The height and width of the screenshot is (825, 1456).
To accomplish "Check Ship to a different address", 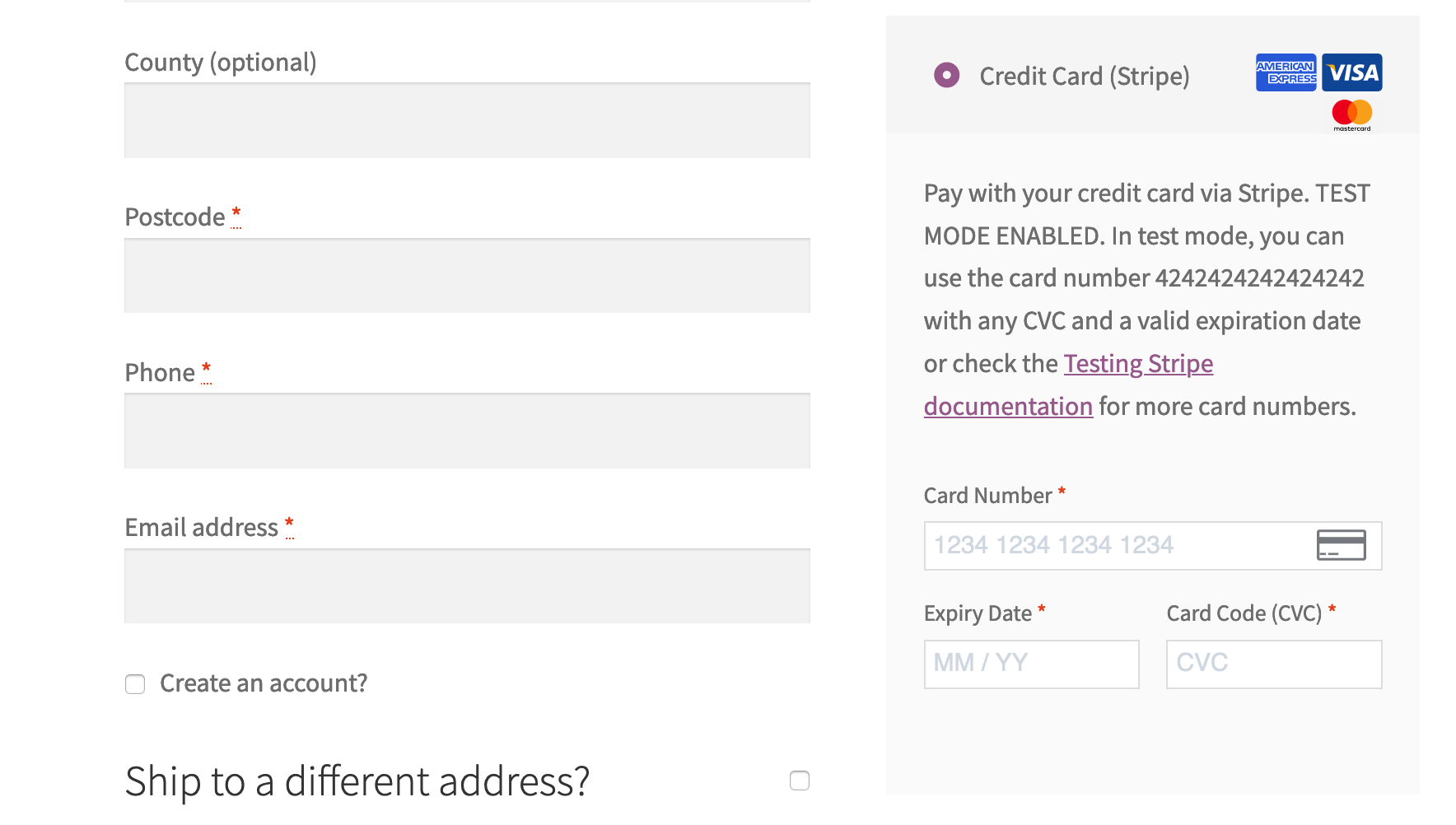I will [x=799, y=780].
